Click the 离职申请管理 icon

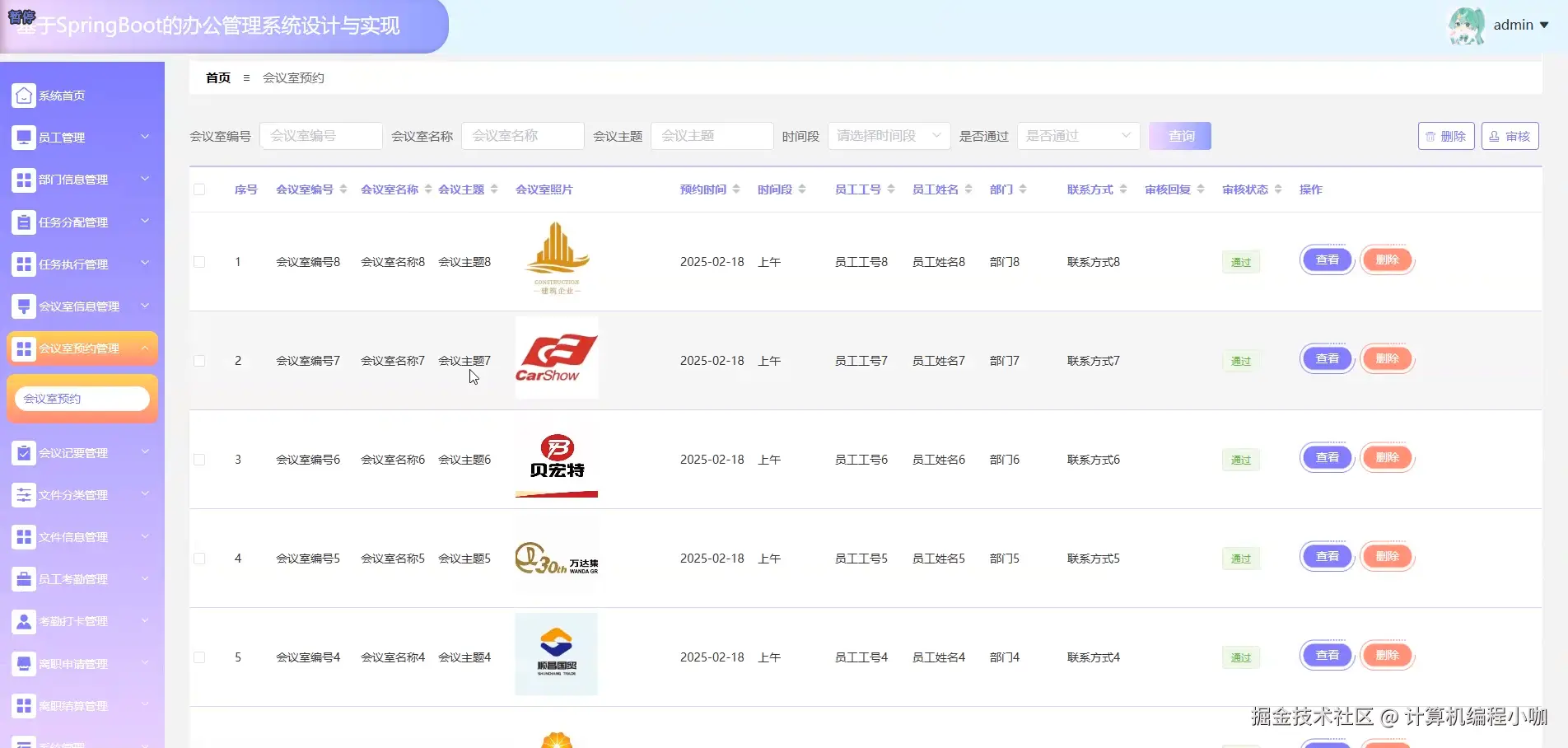pos(24,664)
